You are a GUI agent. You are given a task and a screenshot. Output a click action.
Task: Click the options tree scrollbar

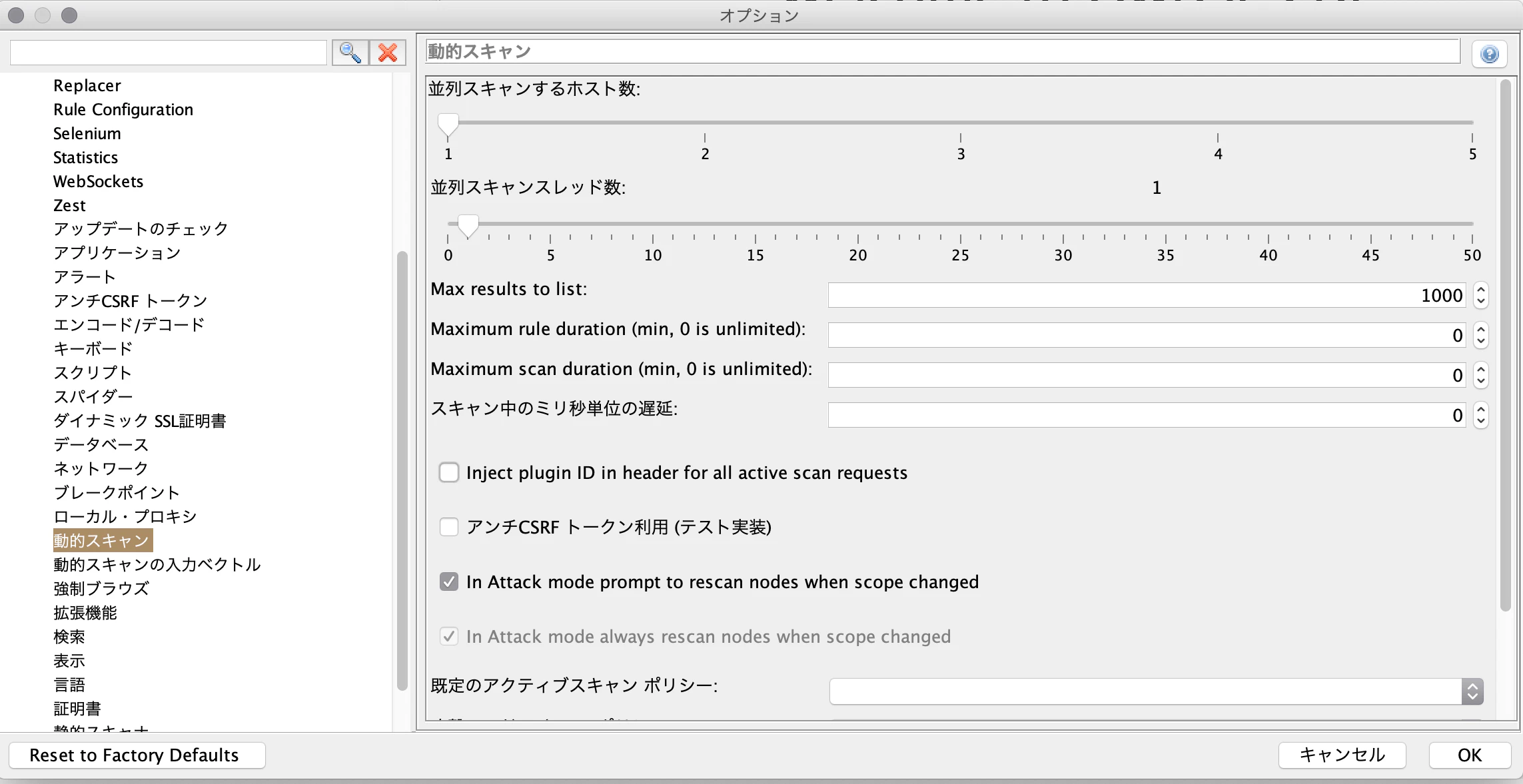point(402,470)
